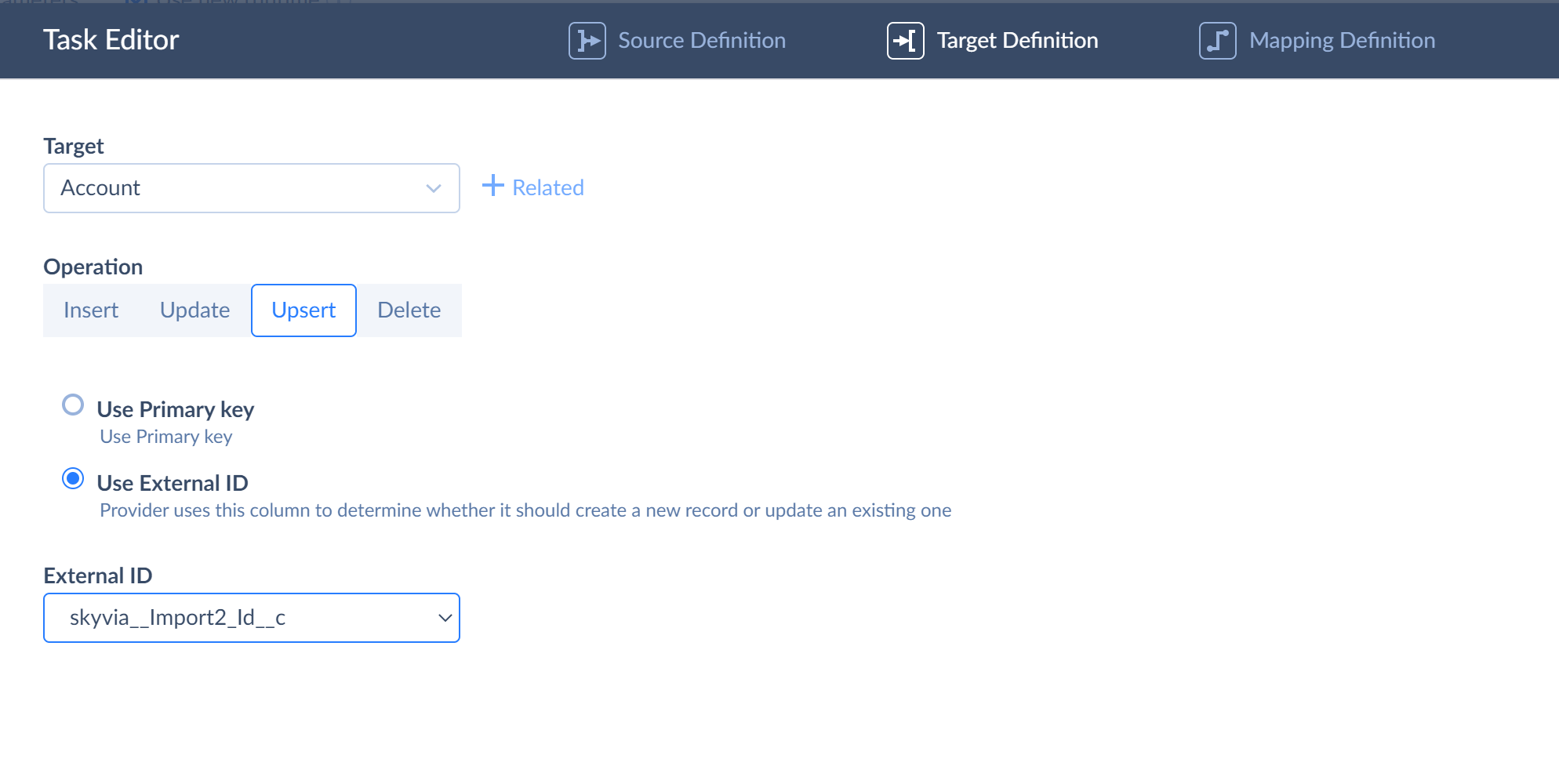
Task: Click the Account input field
Action: coord(220,188)
